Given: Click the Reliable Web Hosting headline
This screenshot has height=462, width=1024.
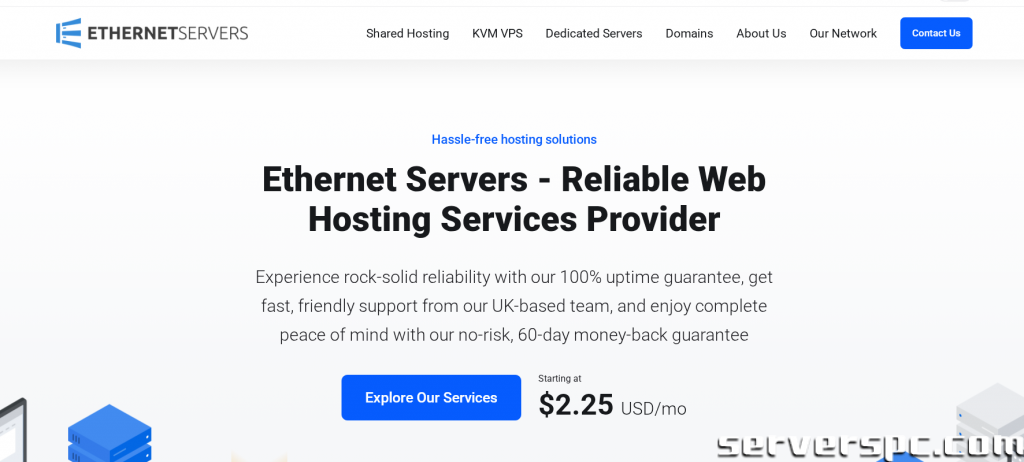Looking at the screenshot, I should tap(514, 199).
